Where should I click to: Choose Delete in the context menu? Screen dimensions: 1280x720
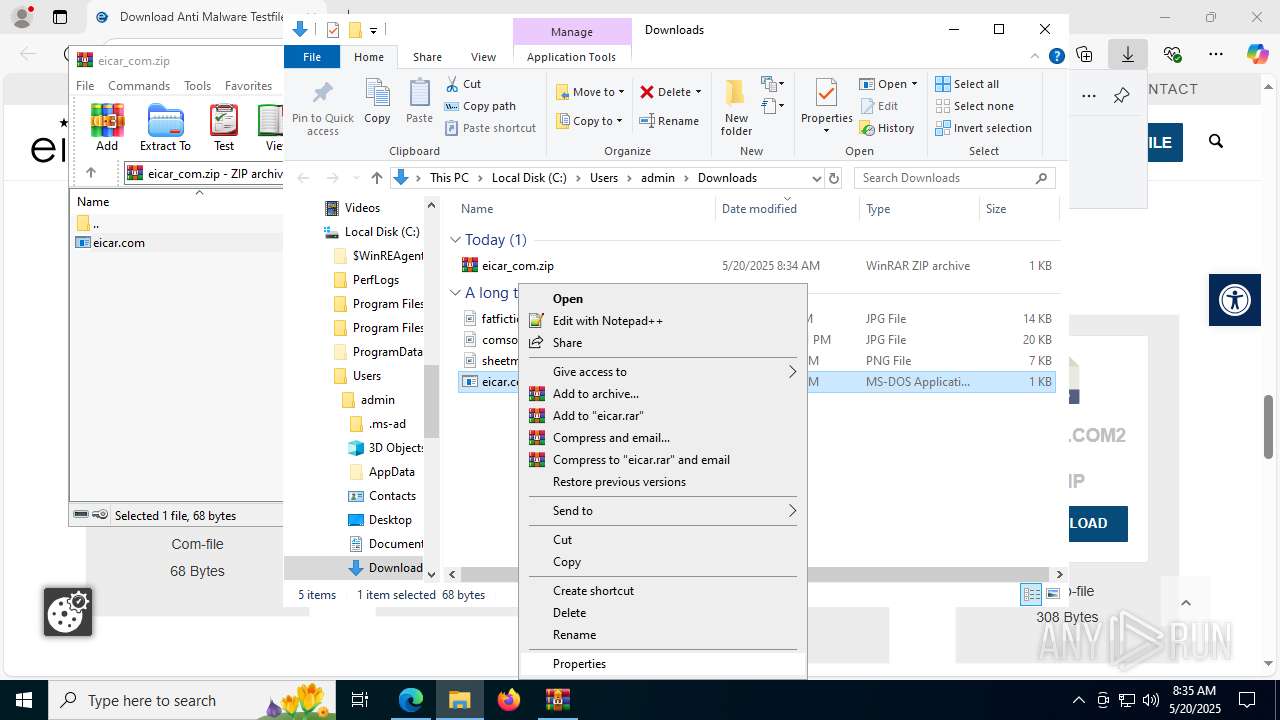[x=569, y=613]
